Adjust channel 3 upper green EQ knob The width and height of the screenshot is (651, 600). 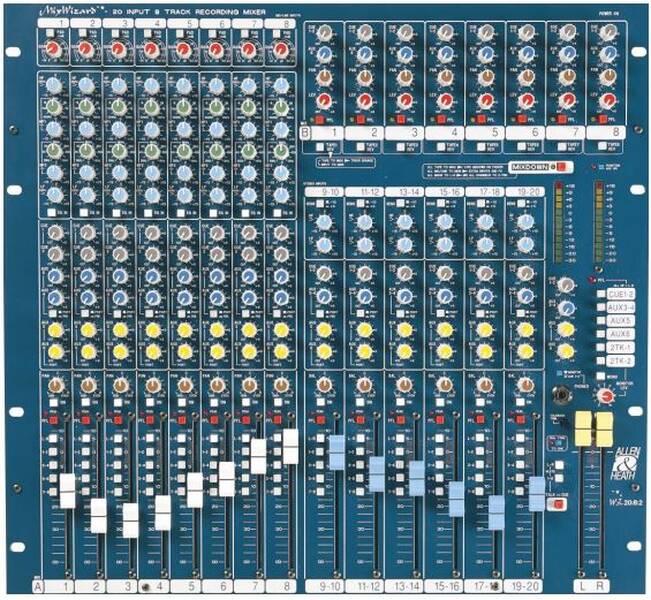[x=119, y=107]
